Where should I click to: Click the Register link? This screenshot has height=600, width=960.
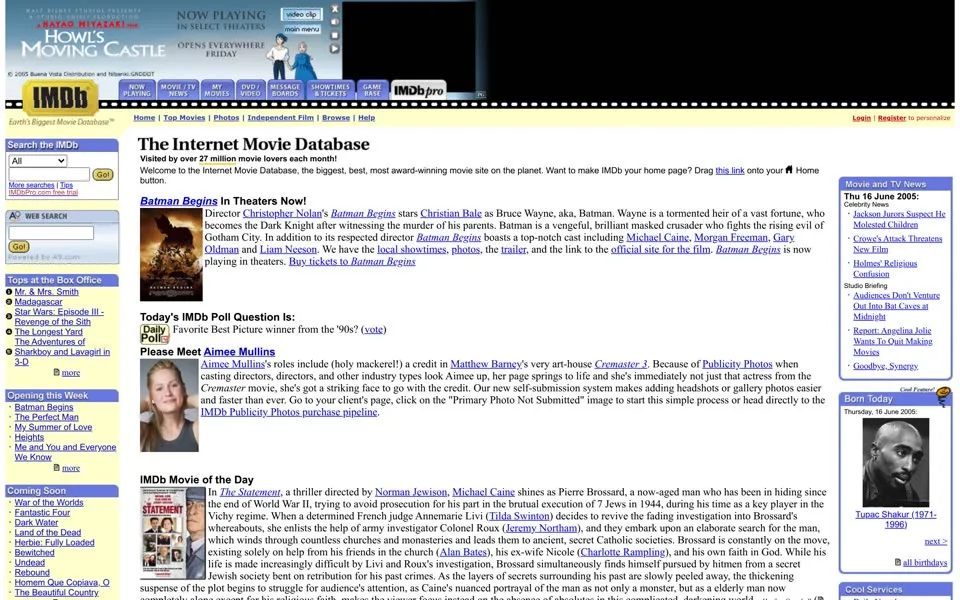891,118
